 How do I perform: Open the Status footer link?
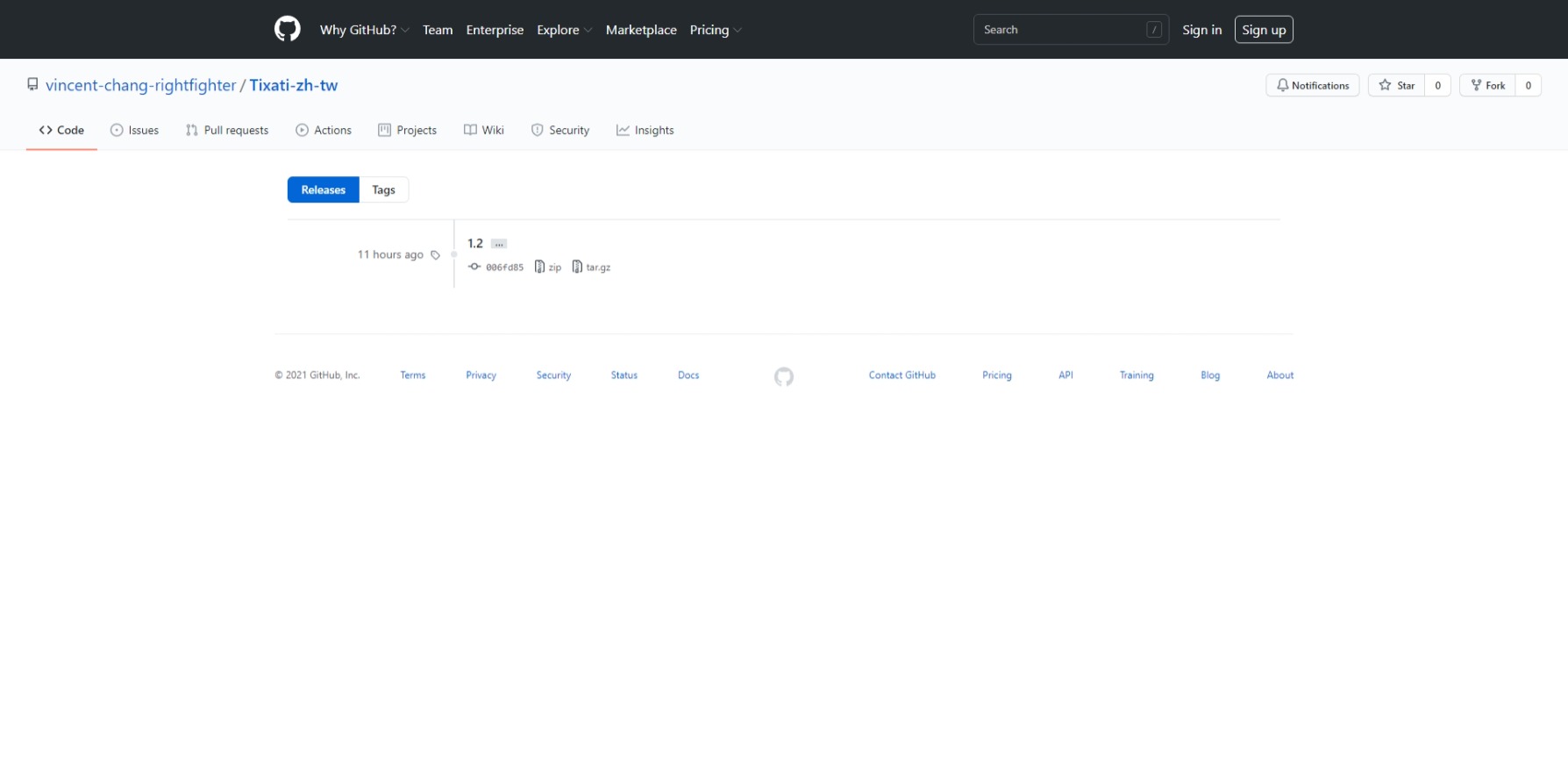[x=624, y=374]
